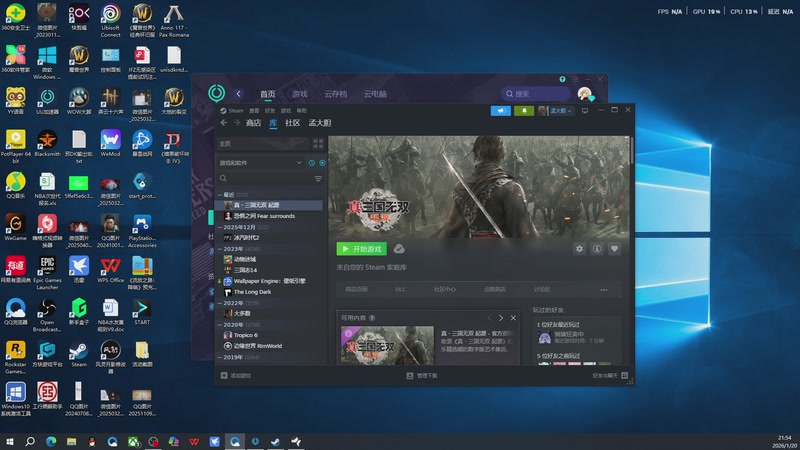Screen dimensions: 800x450
Task: Select Tropico 6 in library list
Action: pos(270,335)
